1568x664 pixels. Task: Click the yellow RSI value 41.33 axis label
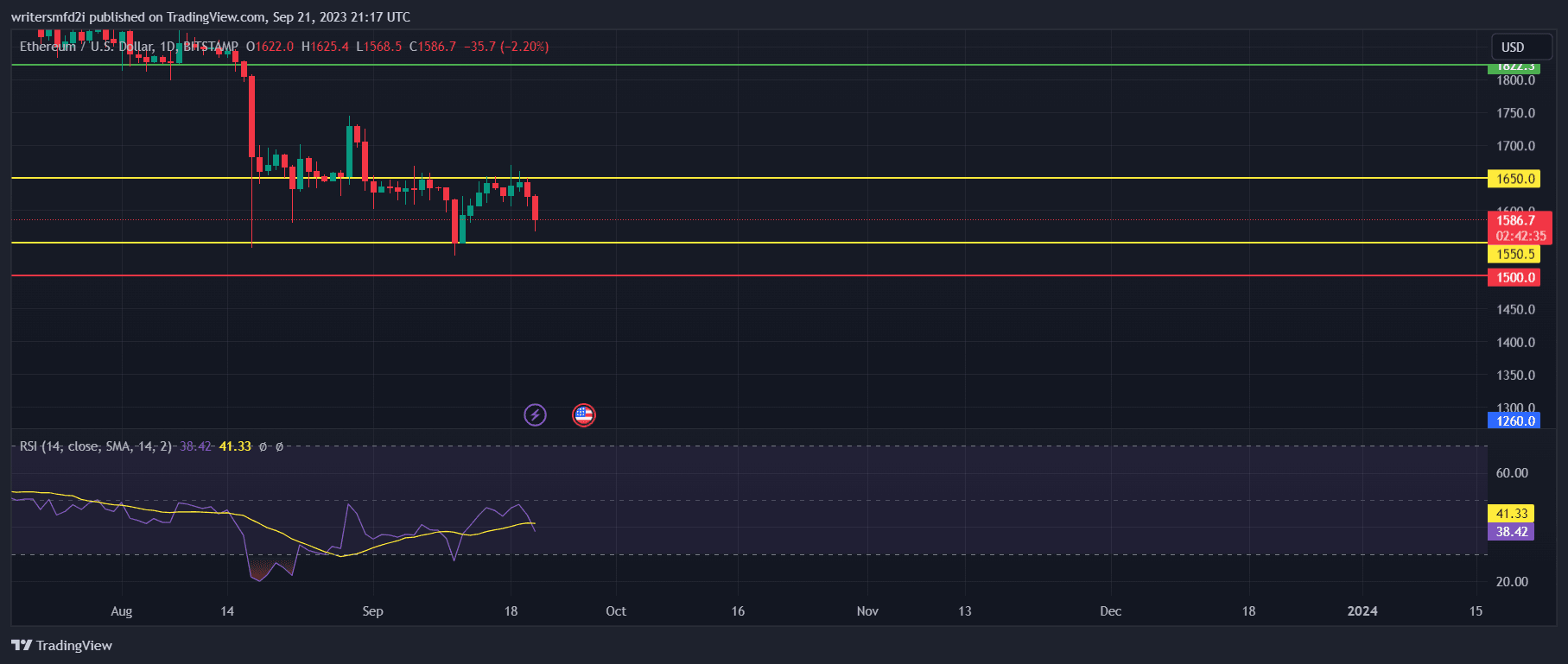pyautogui.click(x=1510, y=513)
